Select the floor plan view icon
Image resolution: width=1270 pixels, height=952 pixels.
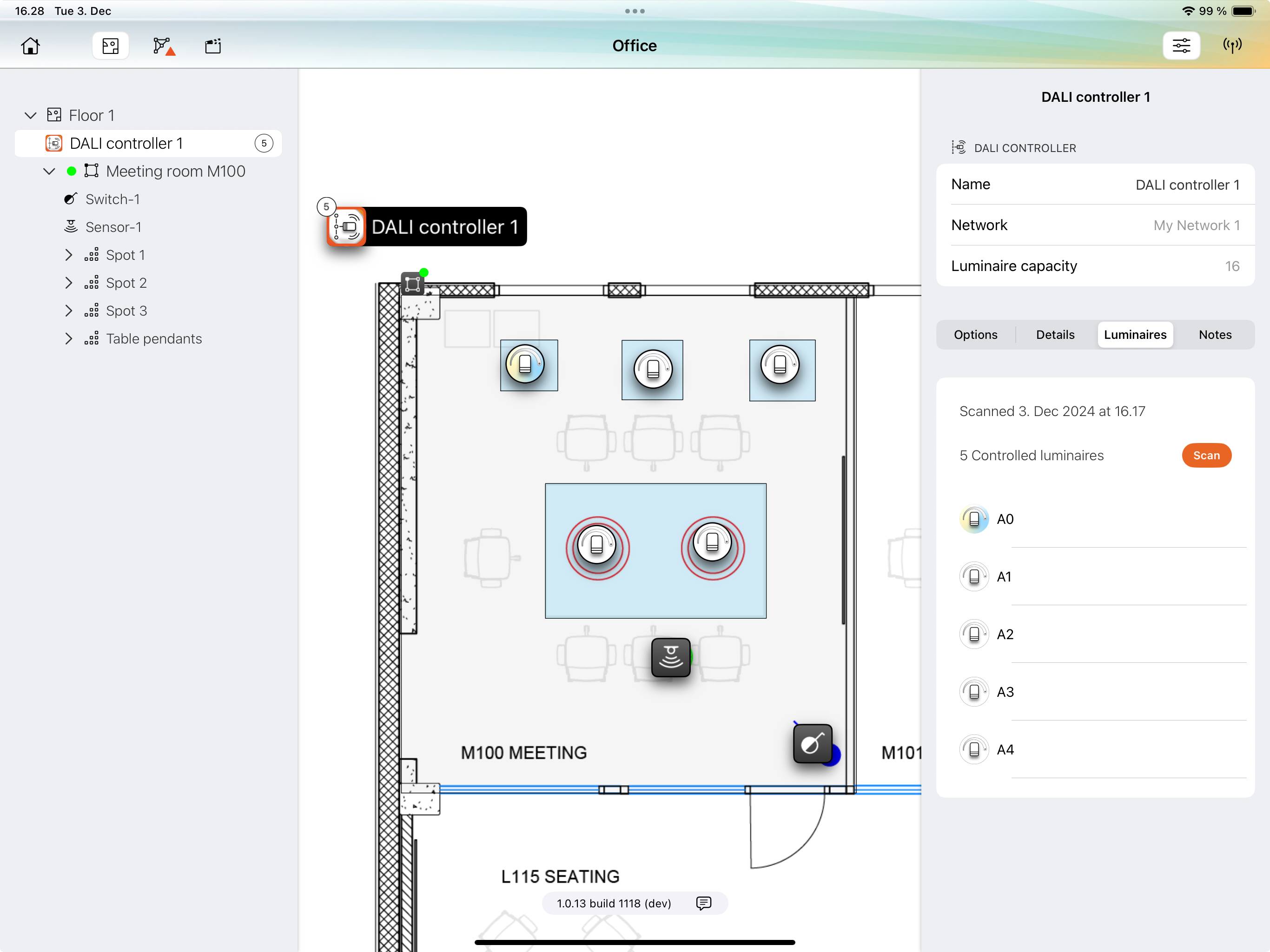coord(110,46)
